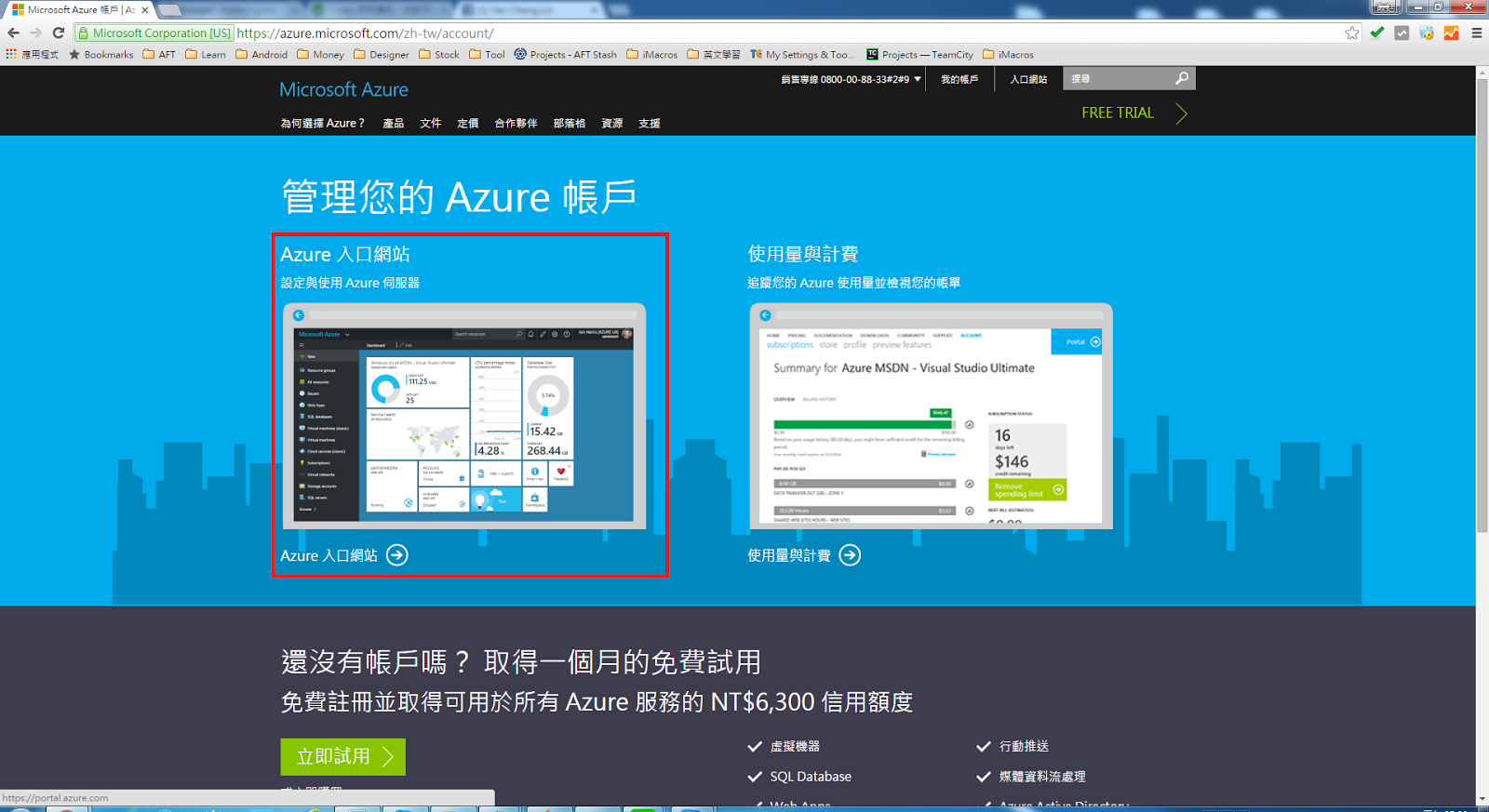Open the 合作夥伴 menu
The height and width of the screenshot is (812, 1489).
tap(516, 123)
